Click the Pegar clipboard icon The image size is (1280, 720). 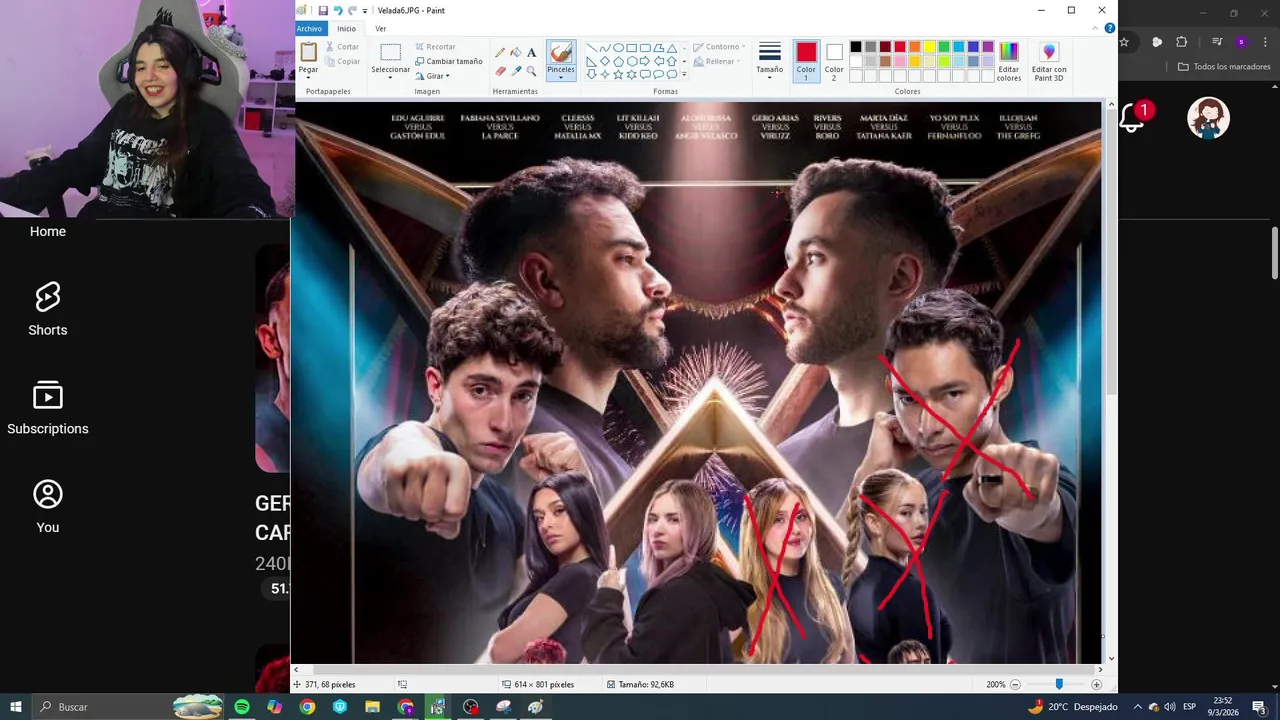(x=309, y=51)
